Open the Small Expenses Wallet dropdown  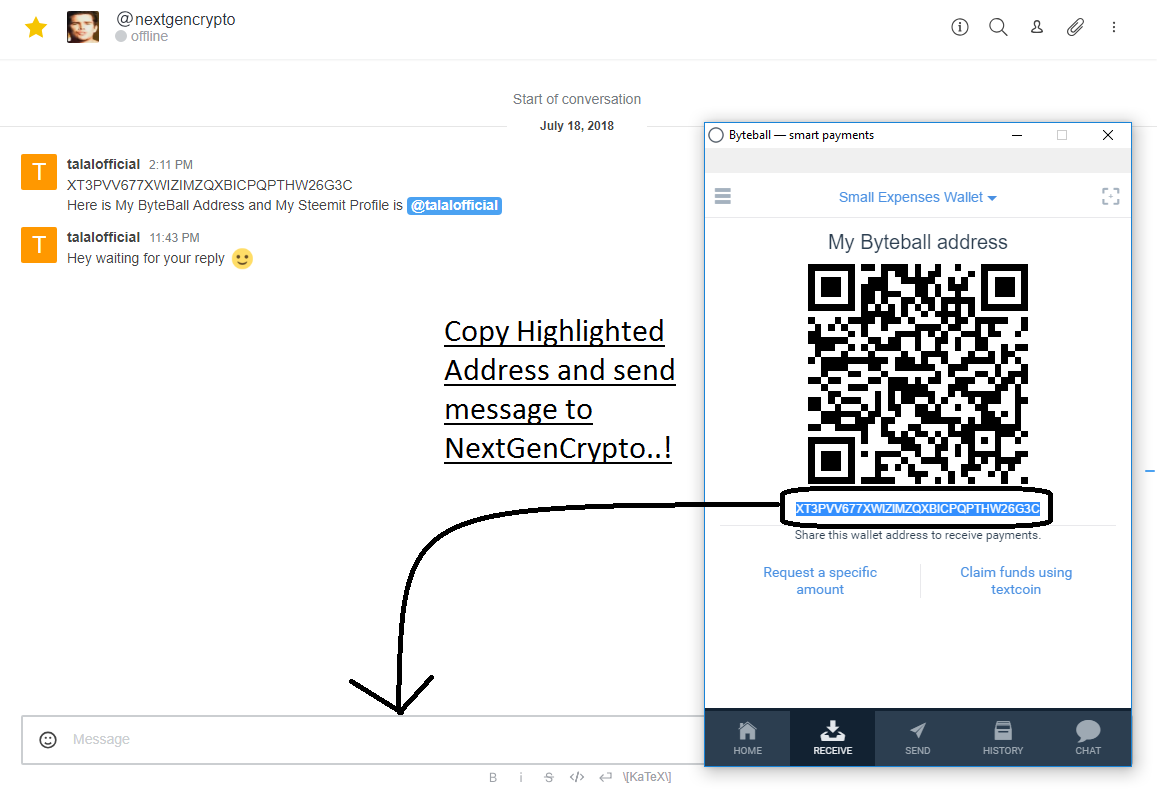tap(917, 197)
